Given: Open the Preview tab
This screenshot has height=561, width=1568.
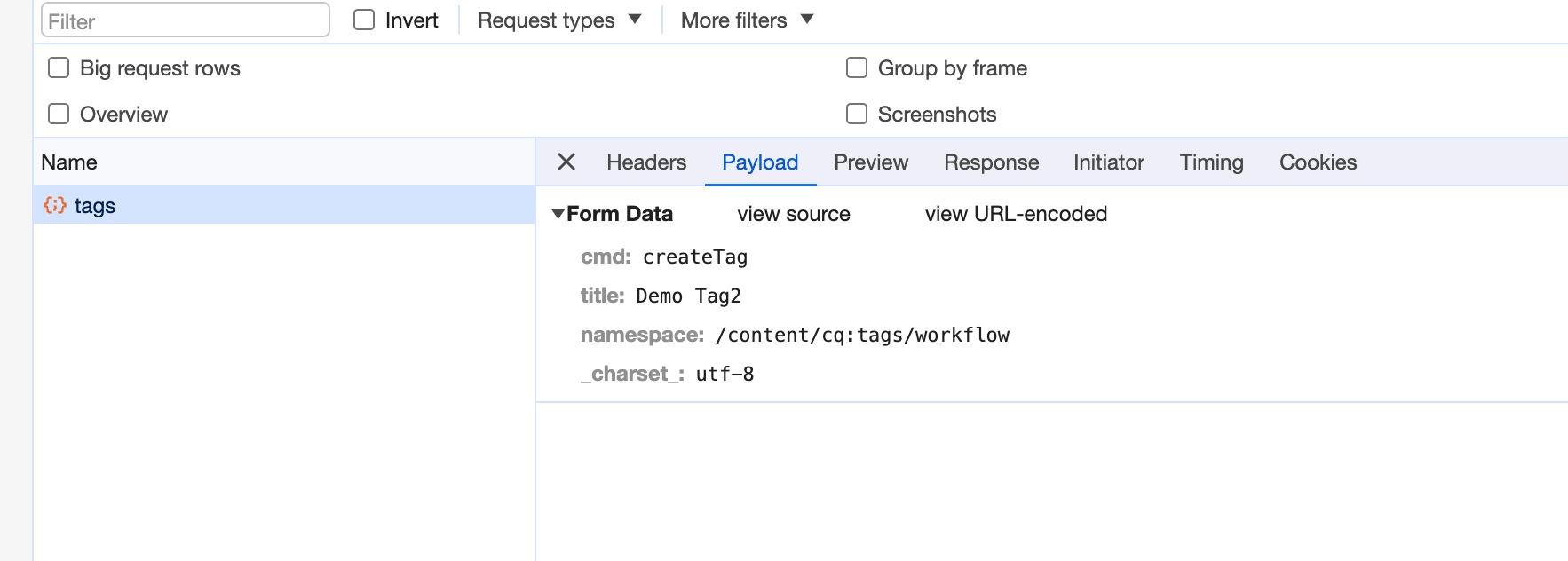Looking at the screenshot, I should tap(870, 162).
